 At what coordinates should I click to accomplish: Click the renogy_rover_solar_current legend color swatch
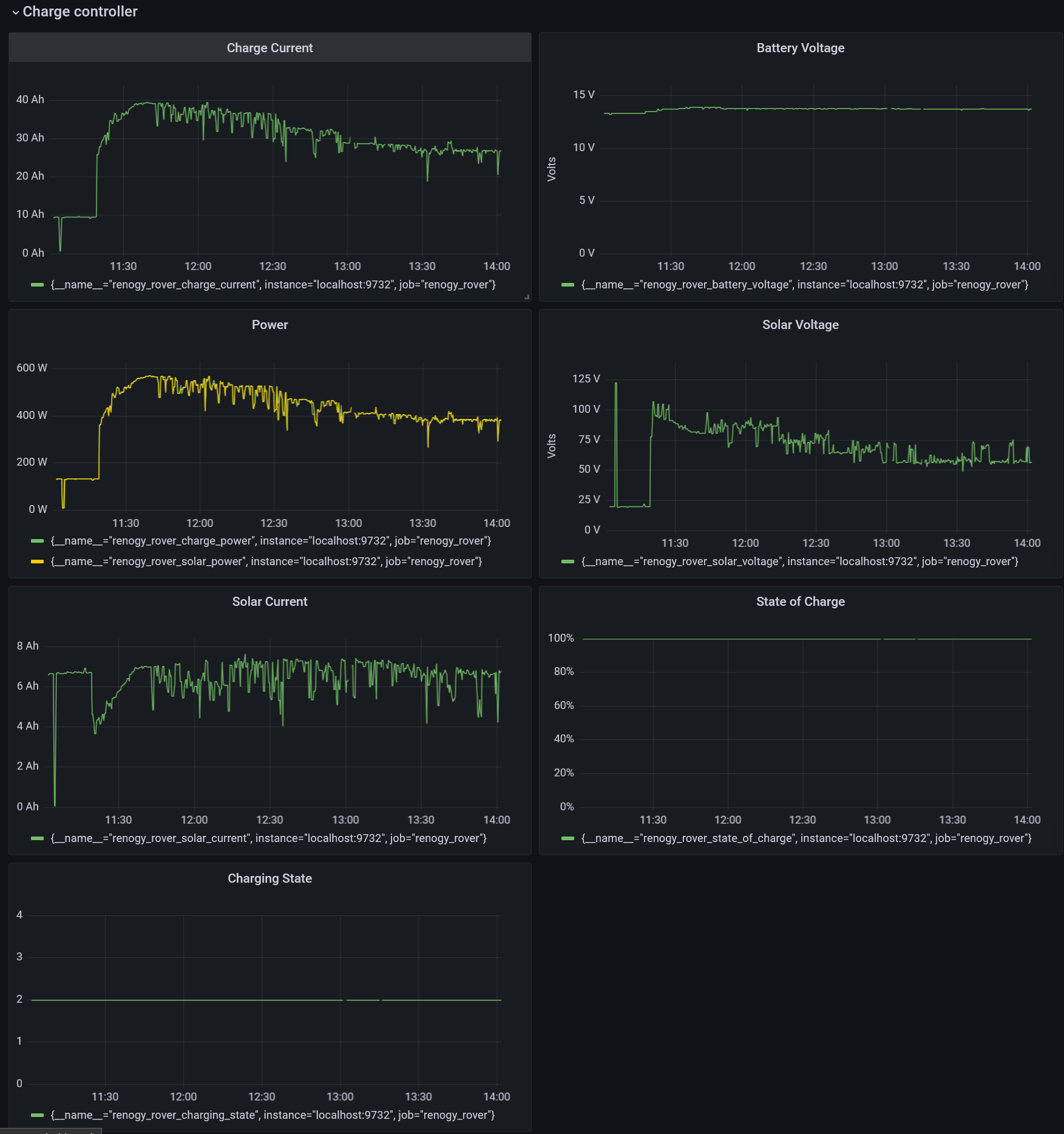click(38, 838)
